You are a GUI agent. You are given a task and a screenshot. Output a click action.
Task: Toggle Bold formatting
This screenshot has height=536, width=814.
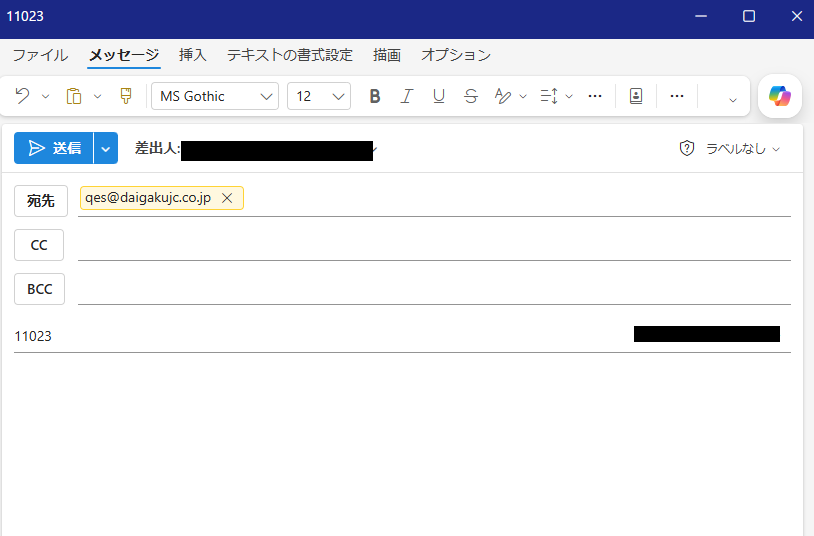[x=375, y=96]
